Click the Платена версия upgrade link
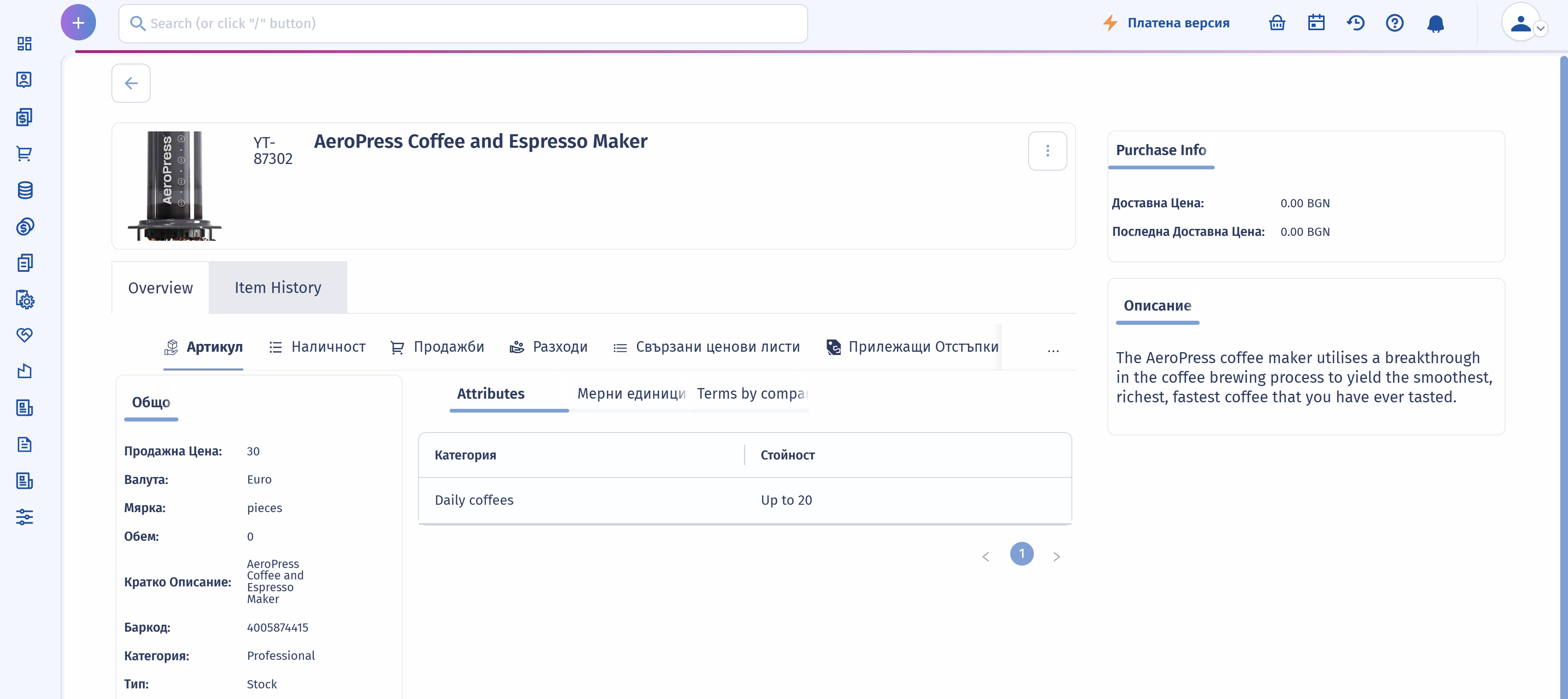This screenshot has width=1568, height=699. [1166, 23]
